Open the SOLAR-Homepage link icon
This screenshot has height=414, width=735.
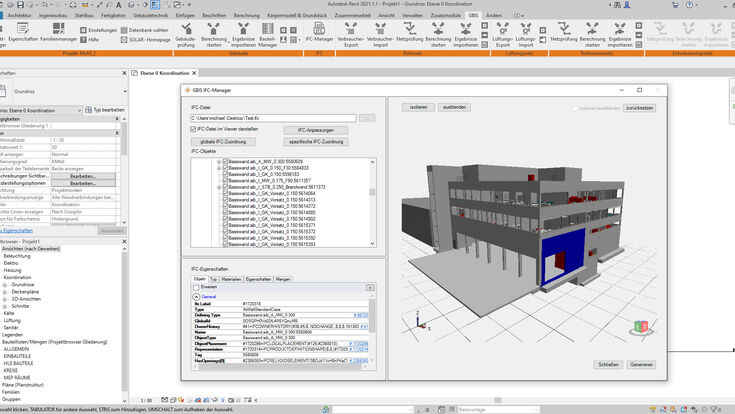coord(145,40)
